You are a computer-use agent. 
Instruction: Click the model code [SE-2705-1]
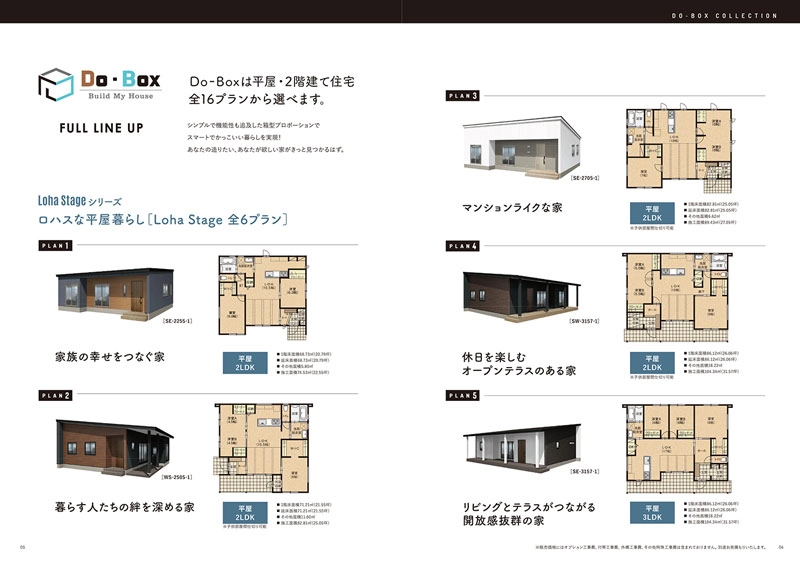coord(585,178)
